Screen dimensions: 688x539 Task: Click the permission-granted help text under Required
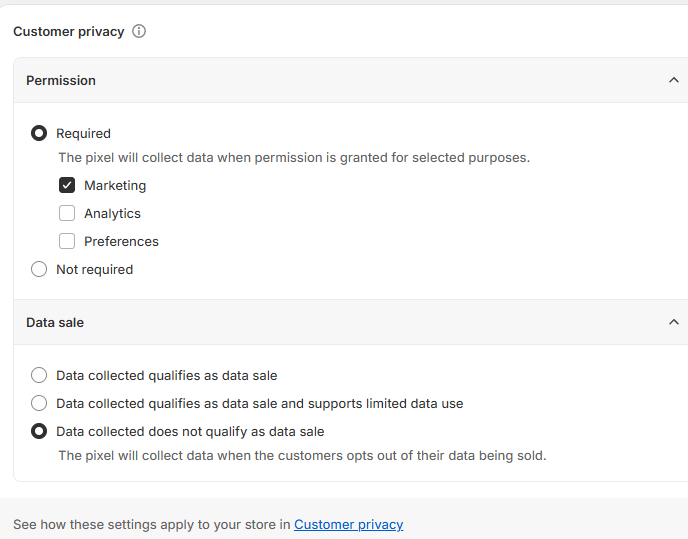pos(293,157)
